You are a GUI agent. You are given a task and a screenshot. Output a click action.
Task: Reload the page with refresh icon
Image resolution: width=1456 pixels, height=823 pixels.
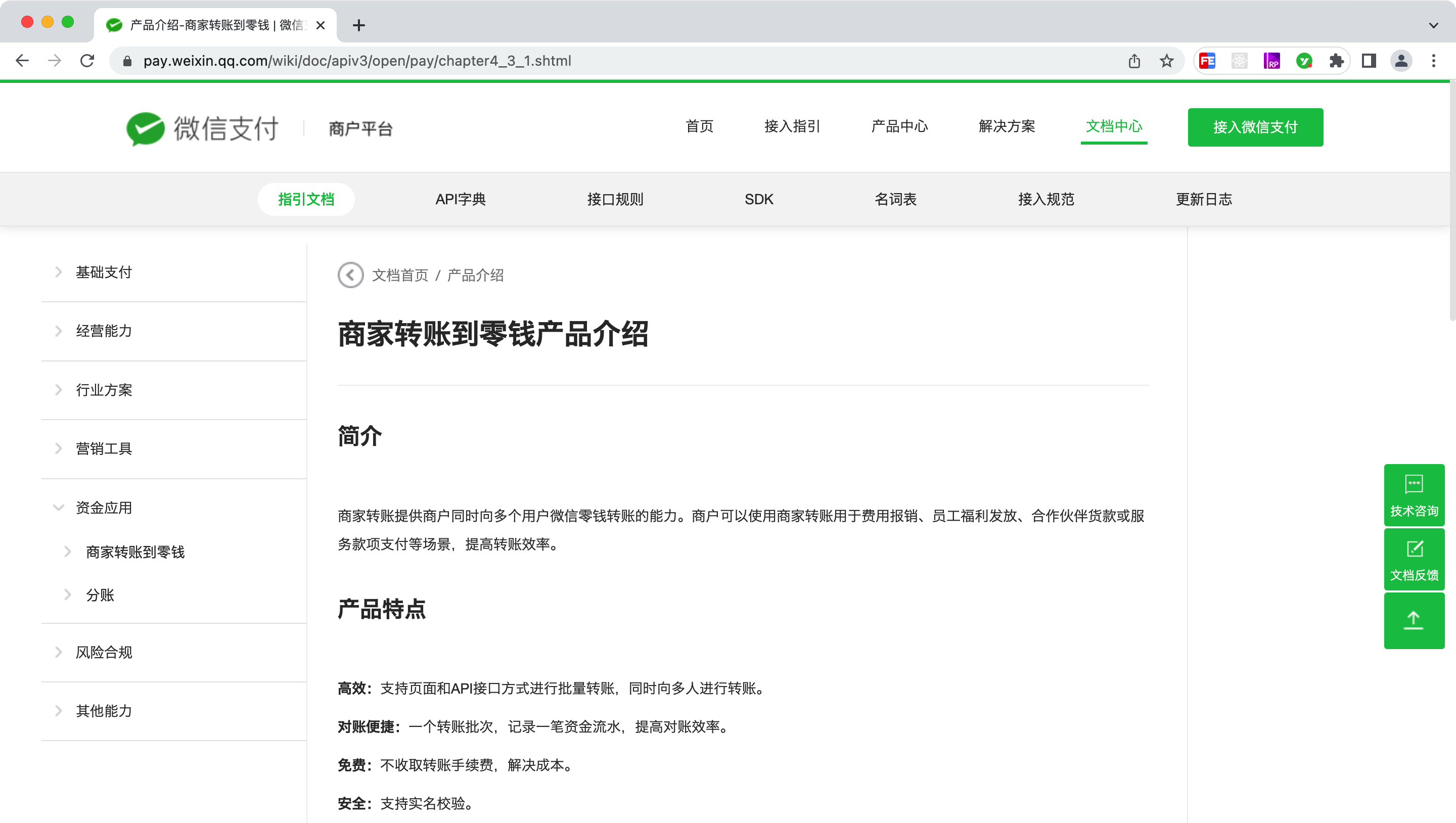87,61
